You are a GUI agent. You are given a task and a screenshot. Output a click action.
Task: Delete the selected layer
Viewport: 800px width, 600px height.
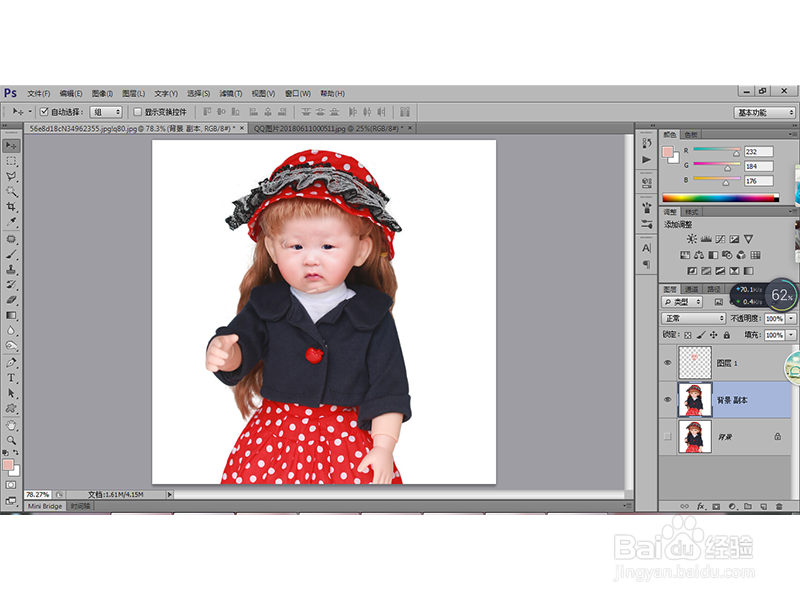pos(779,506)
